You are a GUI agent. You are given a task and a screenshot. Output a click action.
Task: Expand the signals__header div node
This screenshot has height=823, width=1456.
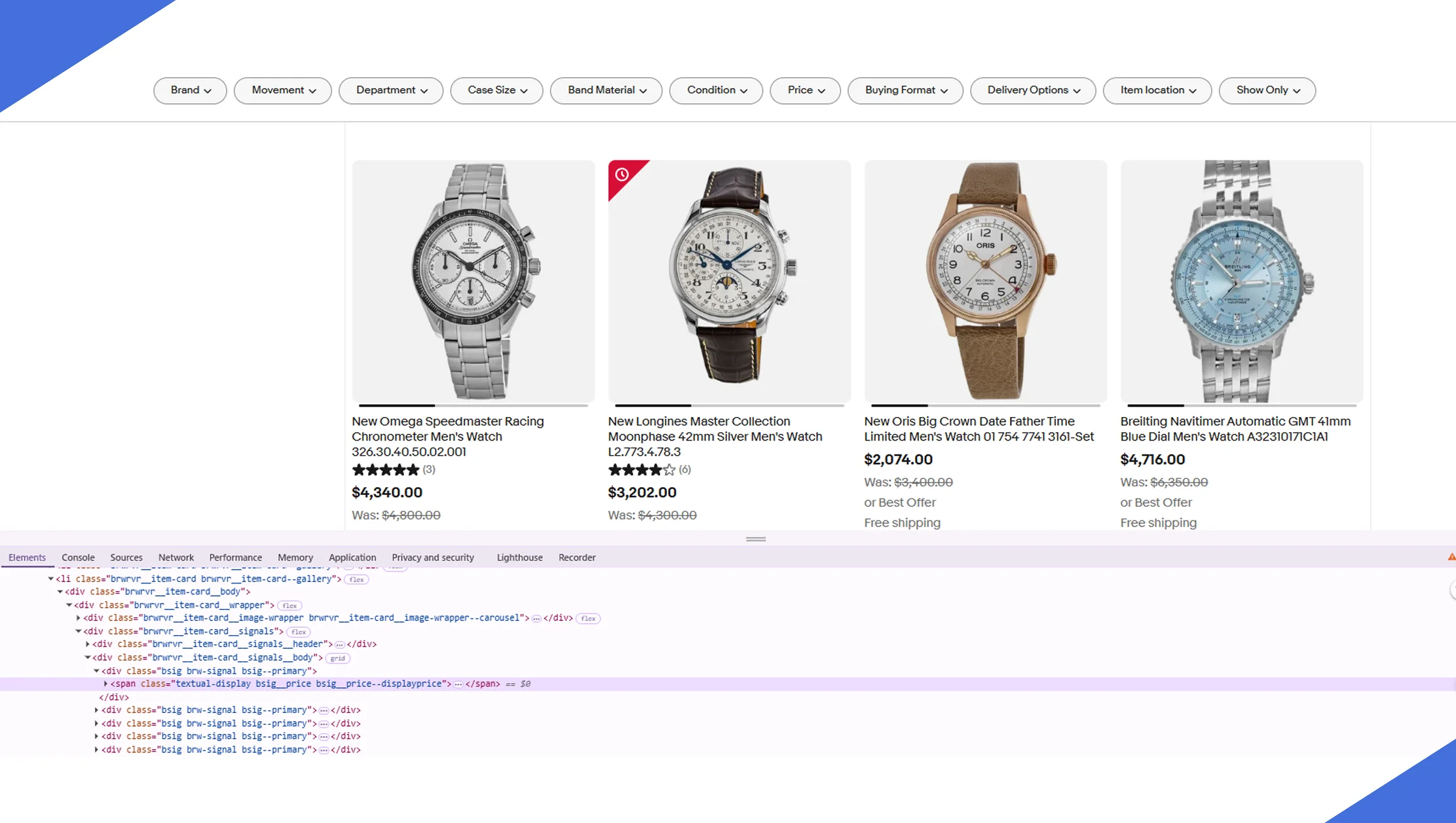pyautogui.click(x=87, y=644)
